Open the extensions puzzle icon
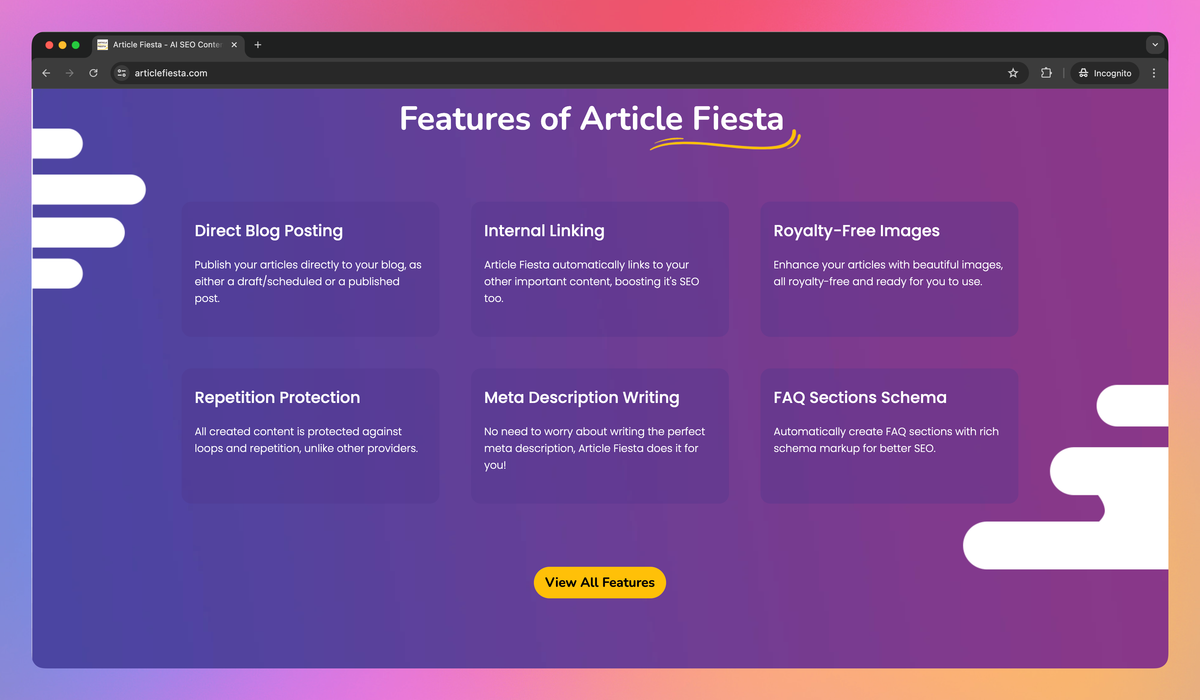Image resolution: width=1200 pixels, height=700 pixels. tap(1046, 73)
